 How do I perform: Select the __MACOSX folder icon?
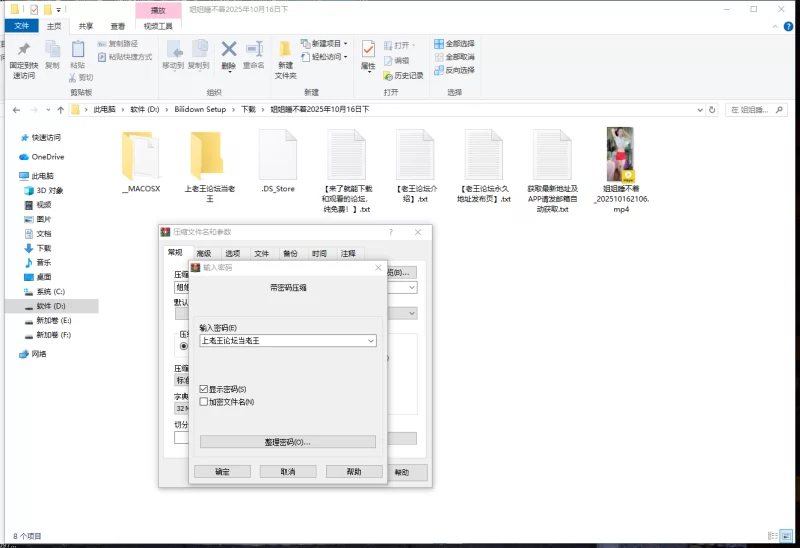click(x=140, y=156)
